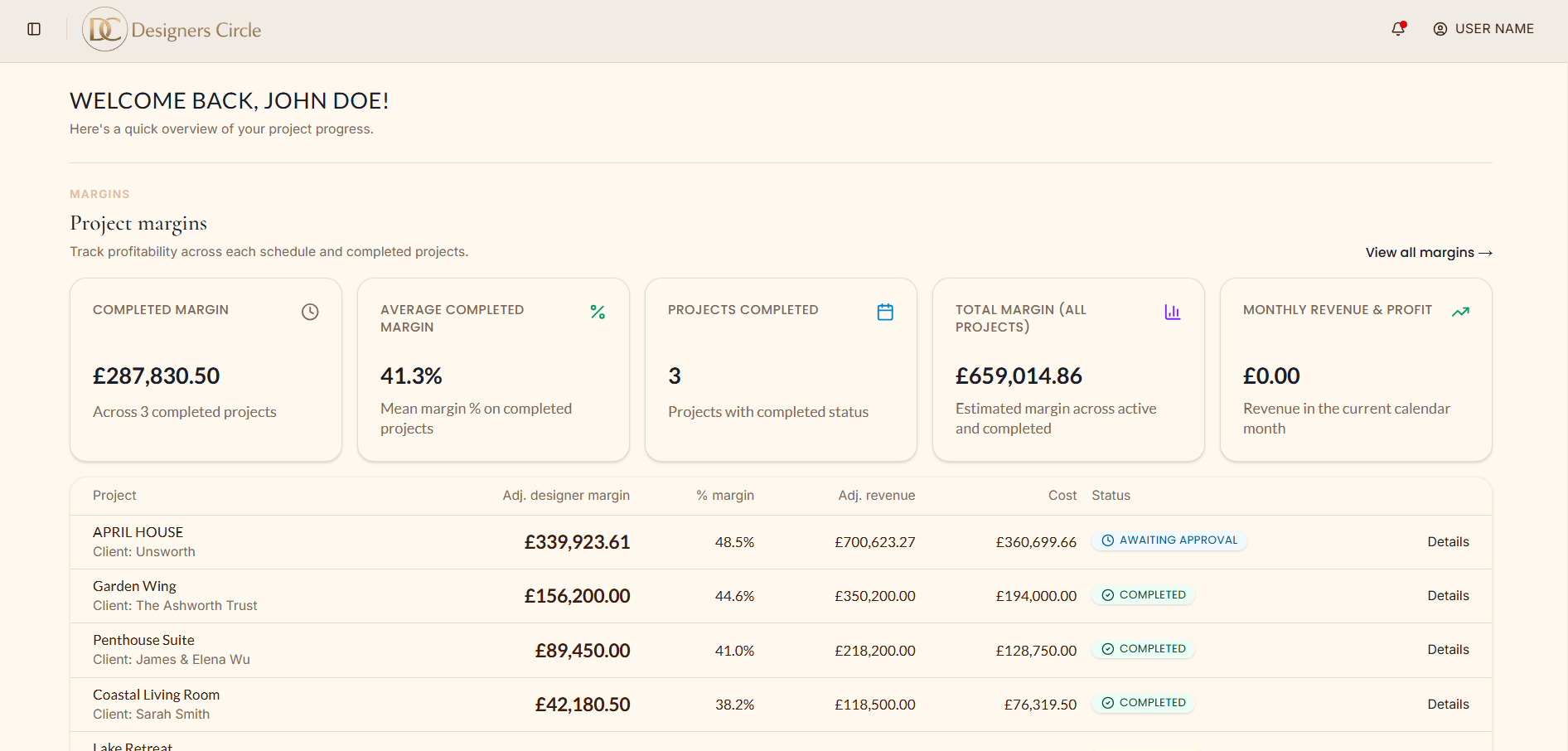
Task: Open Details for Garden Wing project
Action: pos(1448,595)
